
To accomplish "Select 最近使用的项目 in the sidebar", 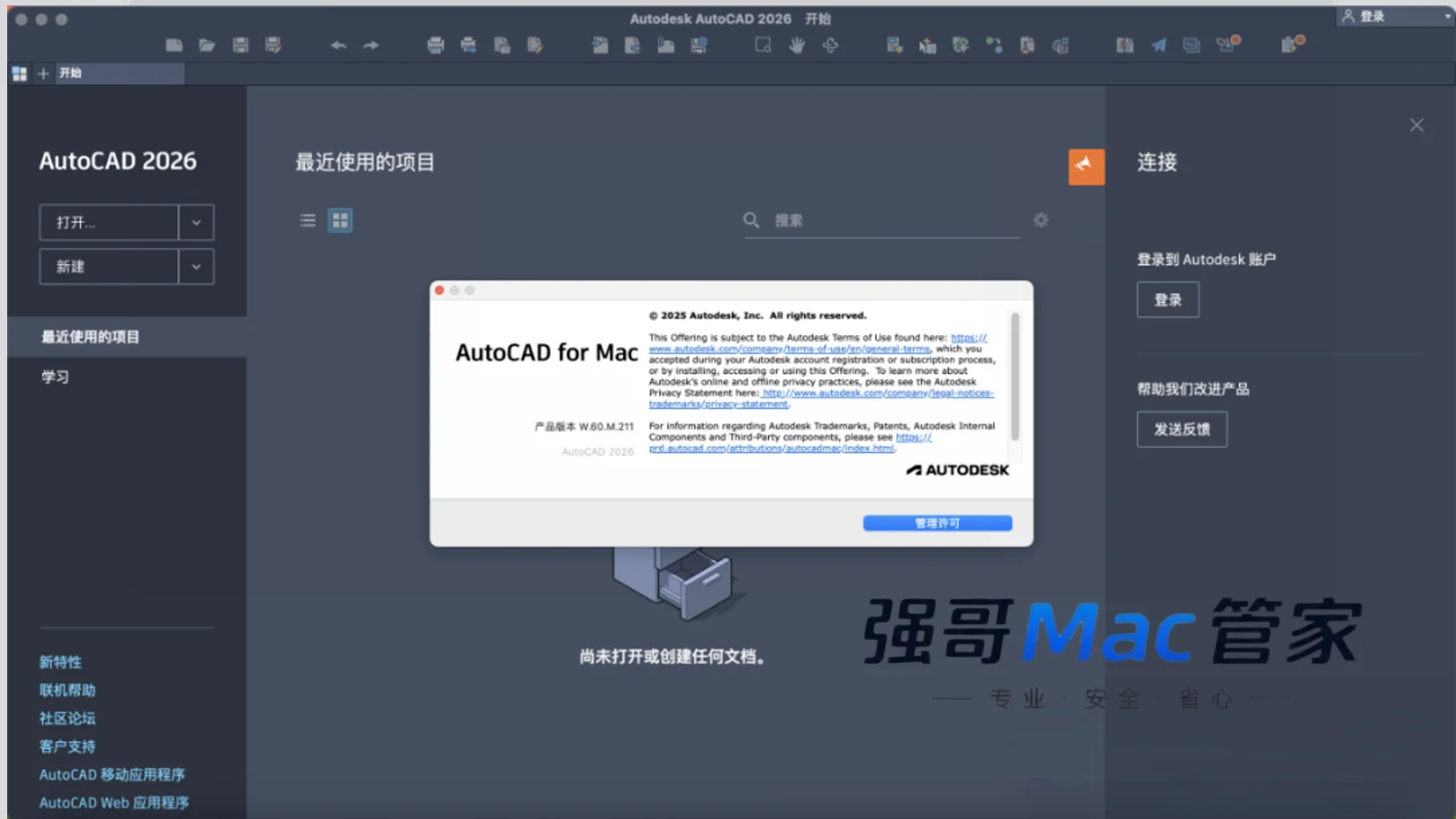I will [126, 337].
